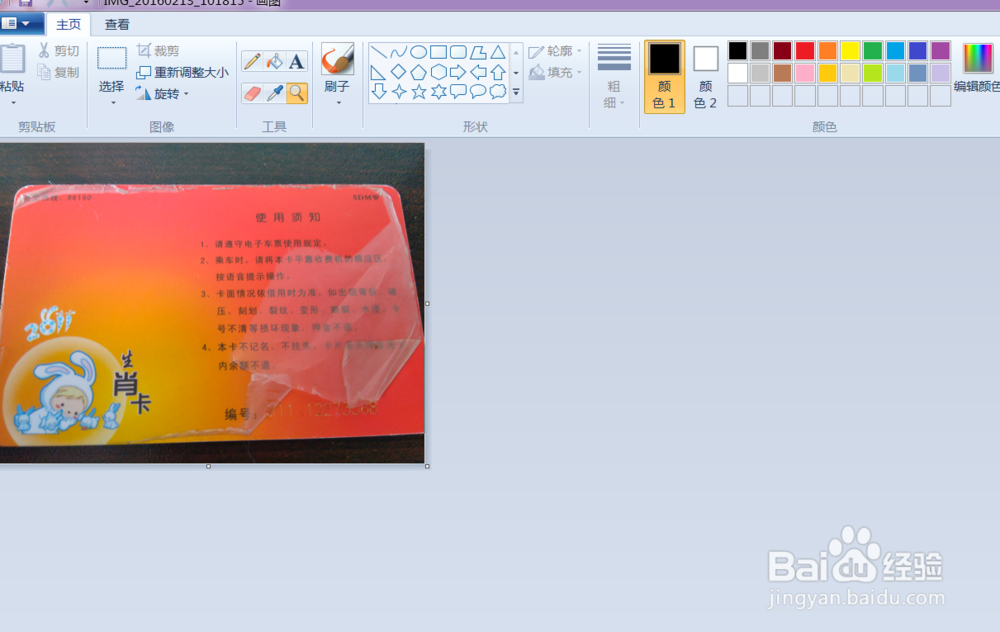Switch to the Home tab
The image size is (1000, 632).
point(68,24)
